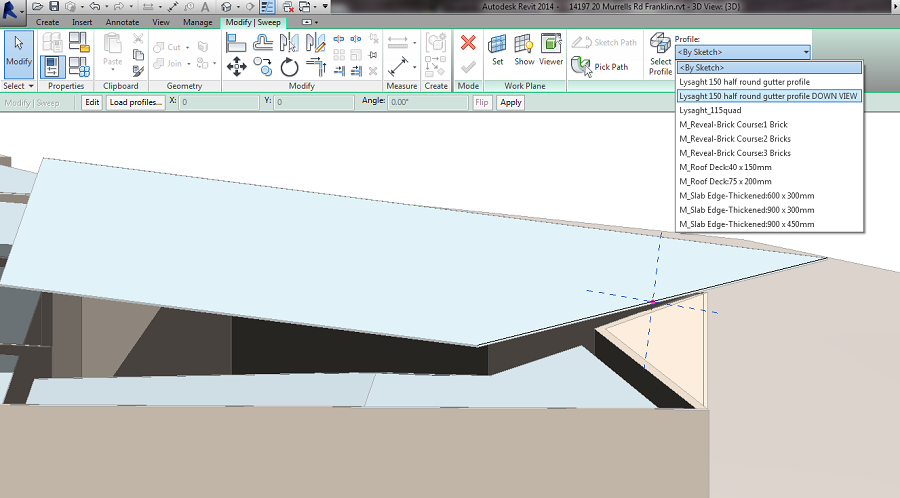
Task: Click the Undo arrow icon
Action: pos(95,6)
